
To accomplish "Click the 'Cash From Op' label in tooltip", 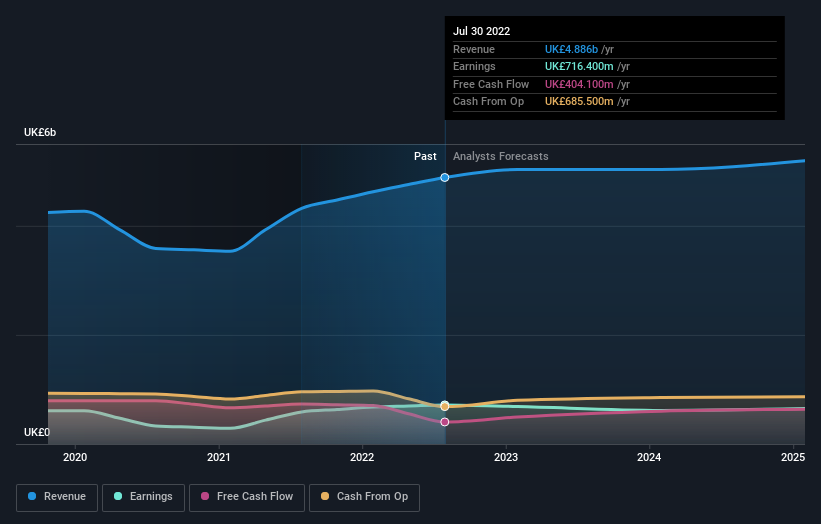I will [489, 102].
